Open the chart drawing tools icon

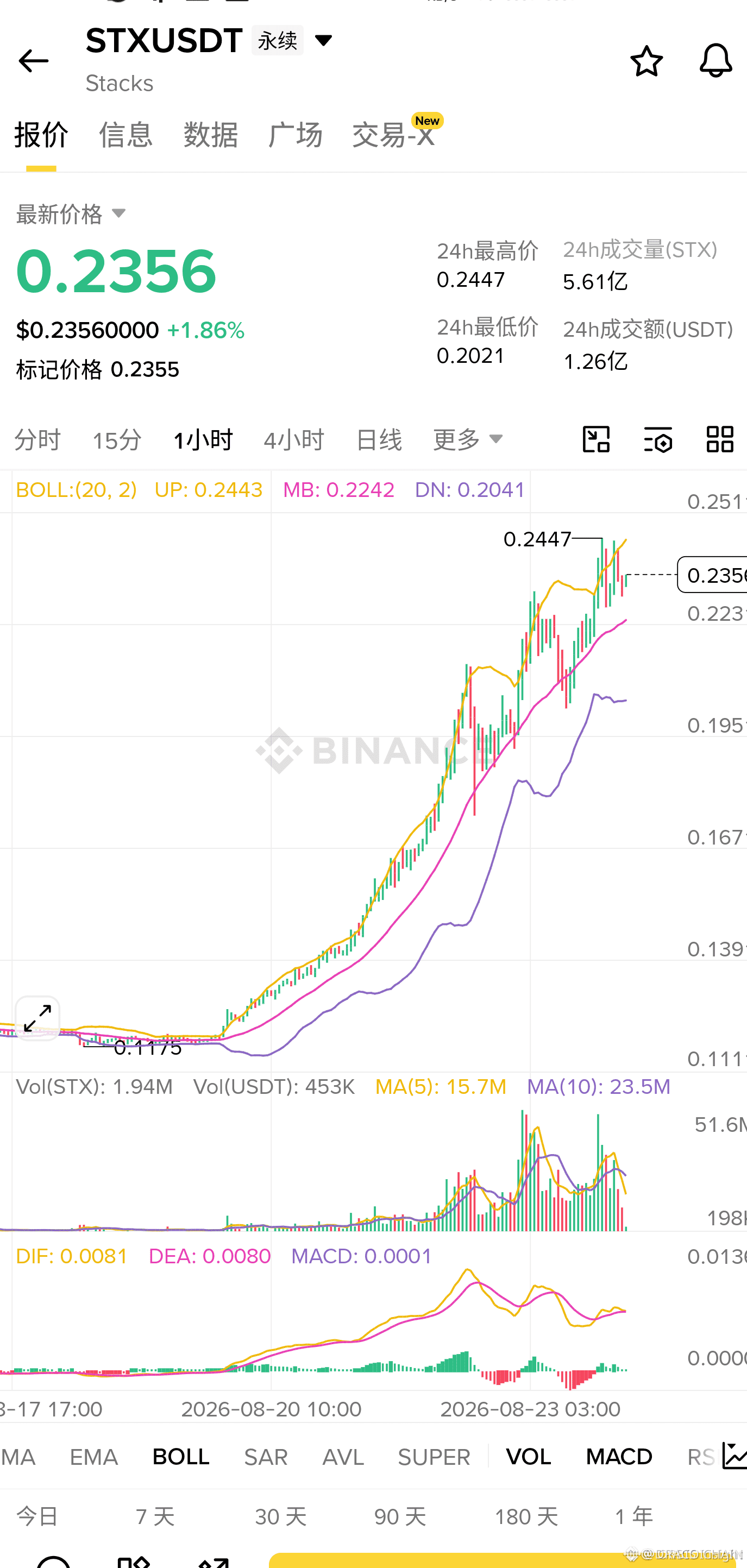click(x=596, y=439)
